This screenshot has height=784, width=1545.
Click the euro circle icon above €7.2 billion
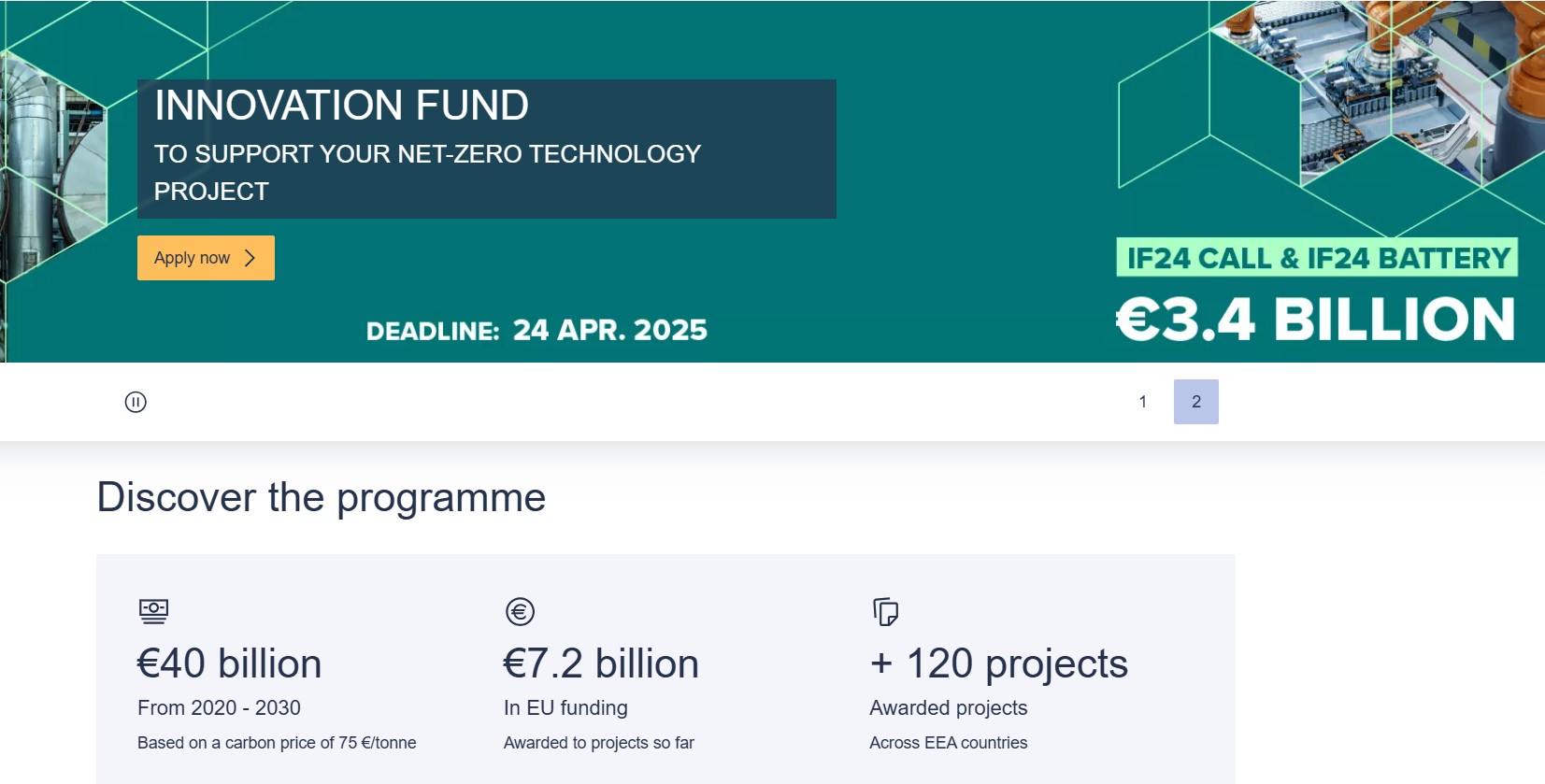click(520, 612)
